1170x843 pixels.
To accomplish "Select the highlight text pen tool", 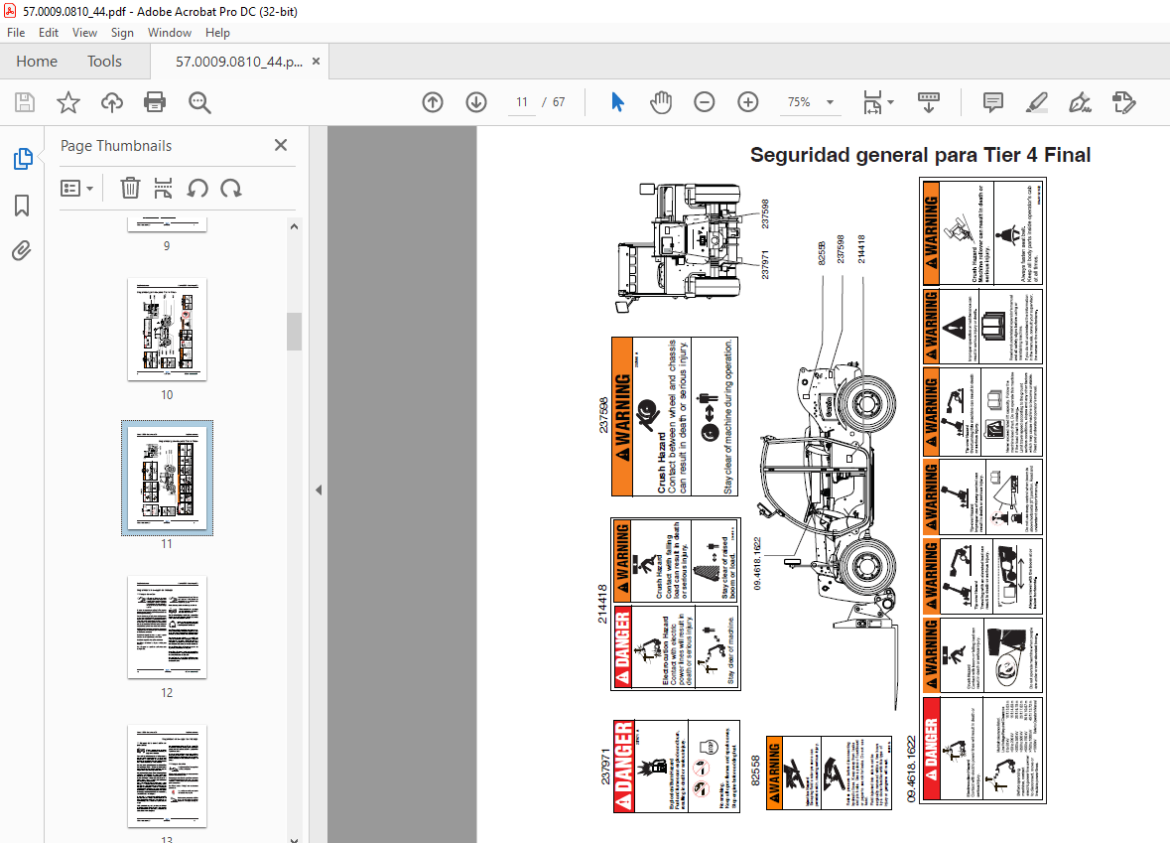I will pyautogui.click(x=1036, y=102).
